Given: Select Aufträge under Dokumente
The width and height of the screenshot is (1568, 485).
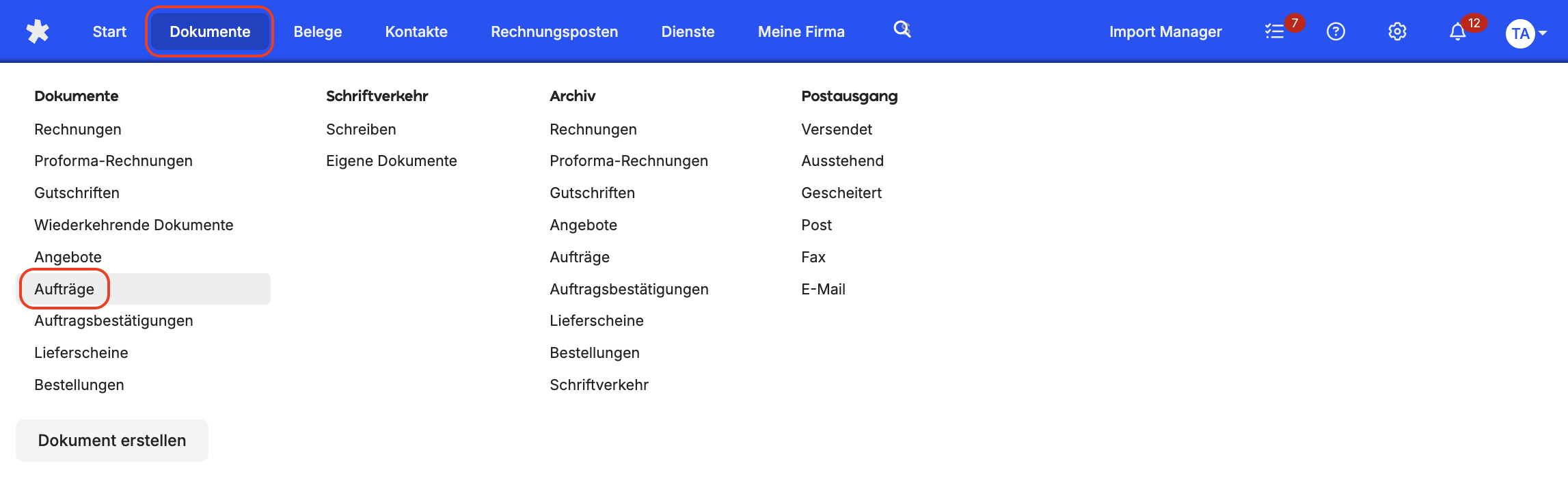Looking at the screenshot, I should [64, 289].
